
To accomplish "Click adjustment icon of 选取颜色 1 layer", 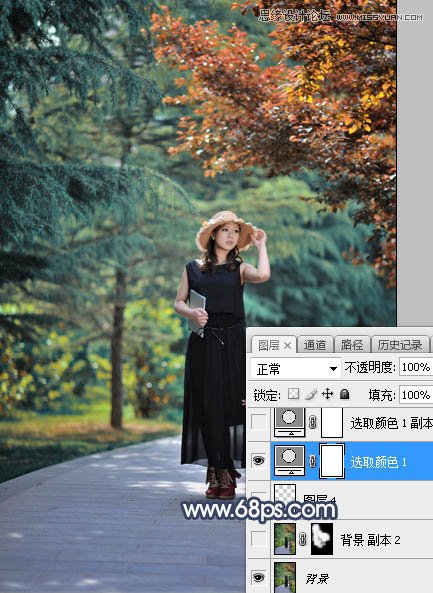I will 289,460.
